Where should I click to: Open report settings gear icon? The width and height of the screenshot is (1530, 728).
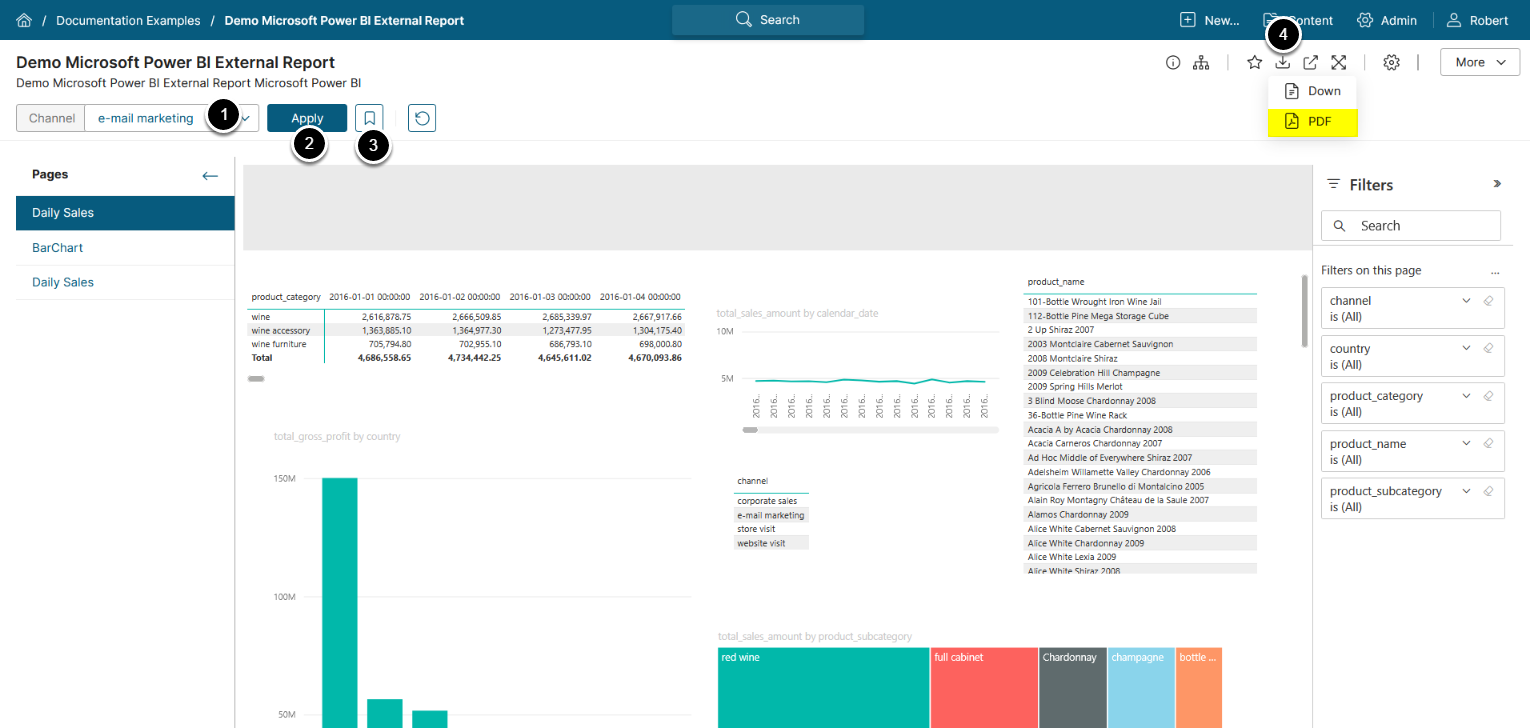click(1391, 62)
